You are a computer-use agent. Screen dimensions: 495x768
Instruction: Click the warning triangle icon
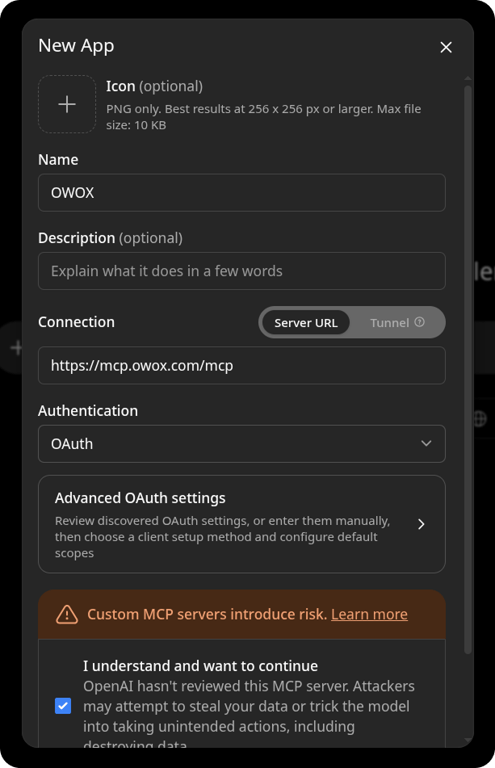(67, 614)
